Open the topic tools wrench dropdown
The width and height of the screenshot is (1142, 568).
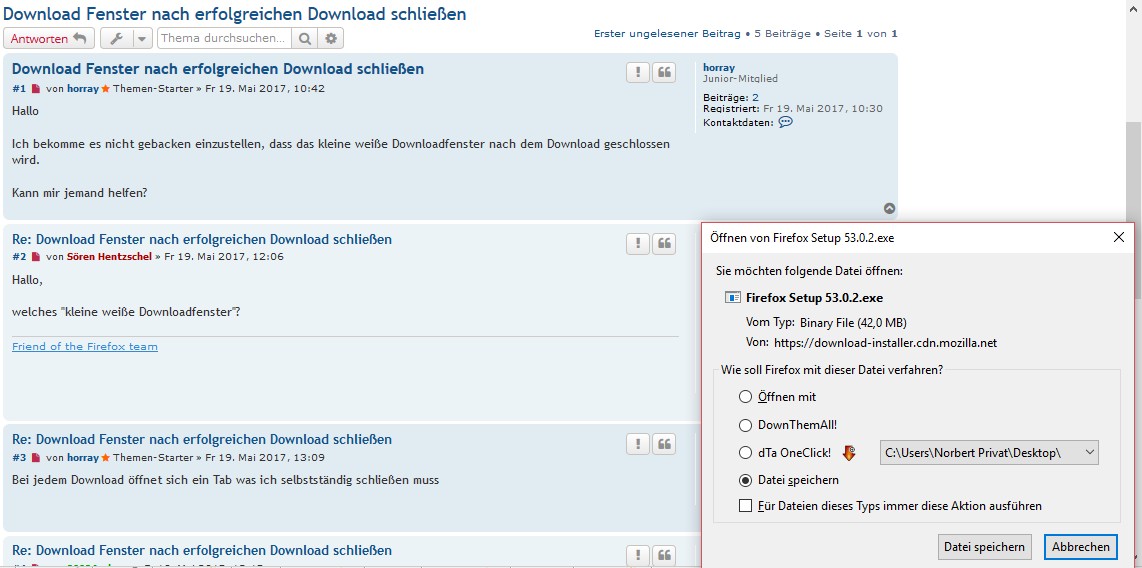127,38
